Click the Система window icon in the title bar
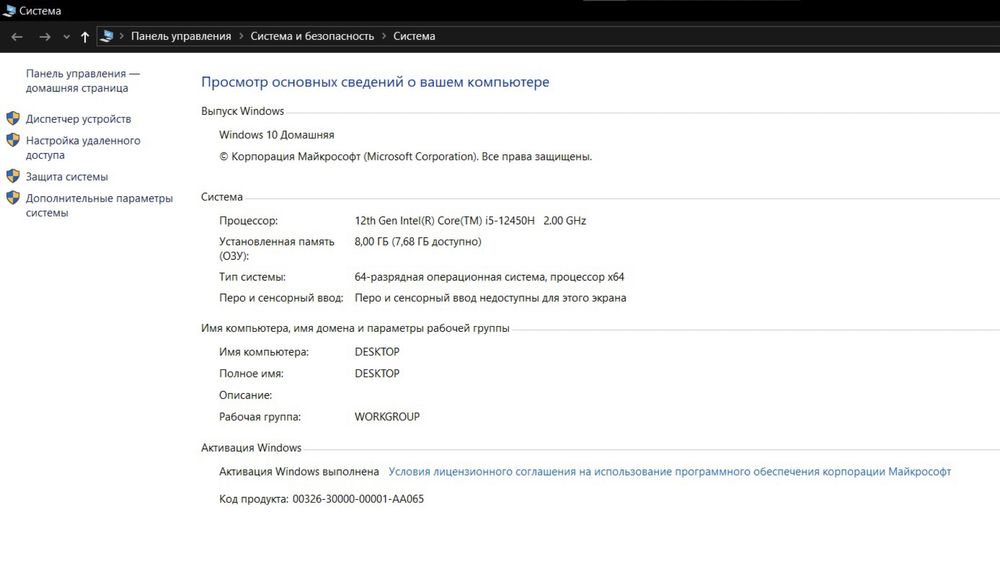 (10, 11)
